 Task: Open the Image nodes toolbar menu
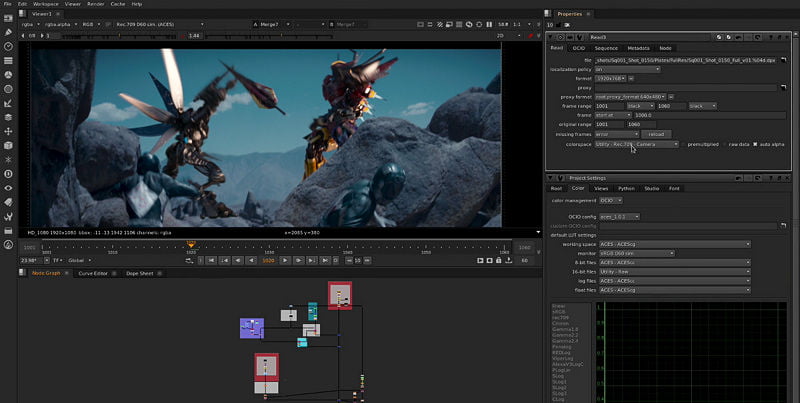coord(8,18)
